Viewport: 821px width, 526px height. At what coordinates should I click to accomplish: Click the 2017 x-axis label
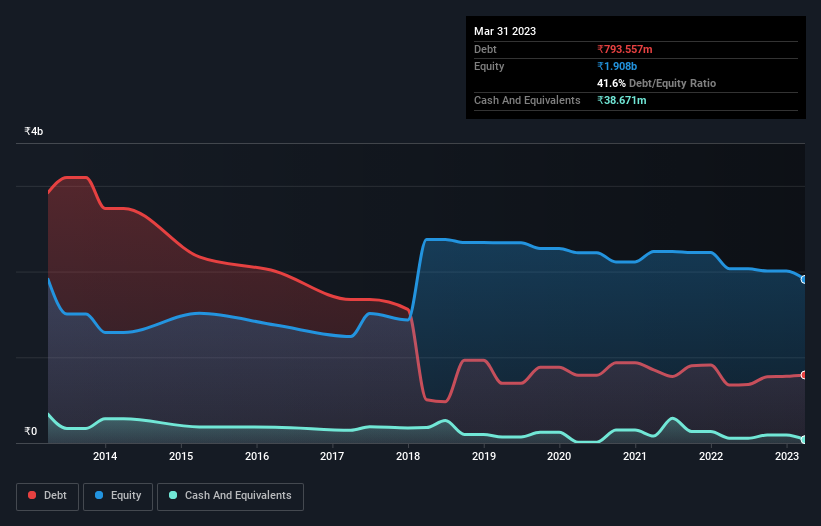[x=332, y=456]
